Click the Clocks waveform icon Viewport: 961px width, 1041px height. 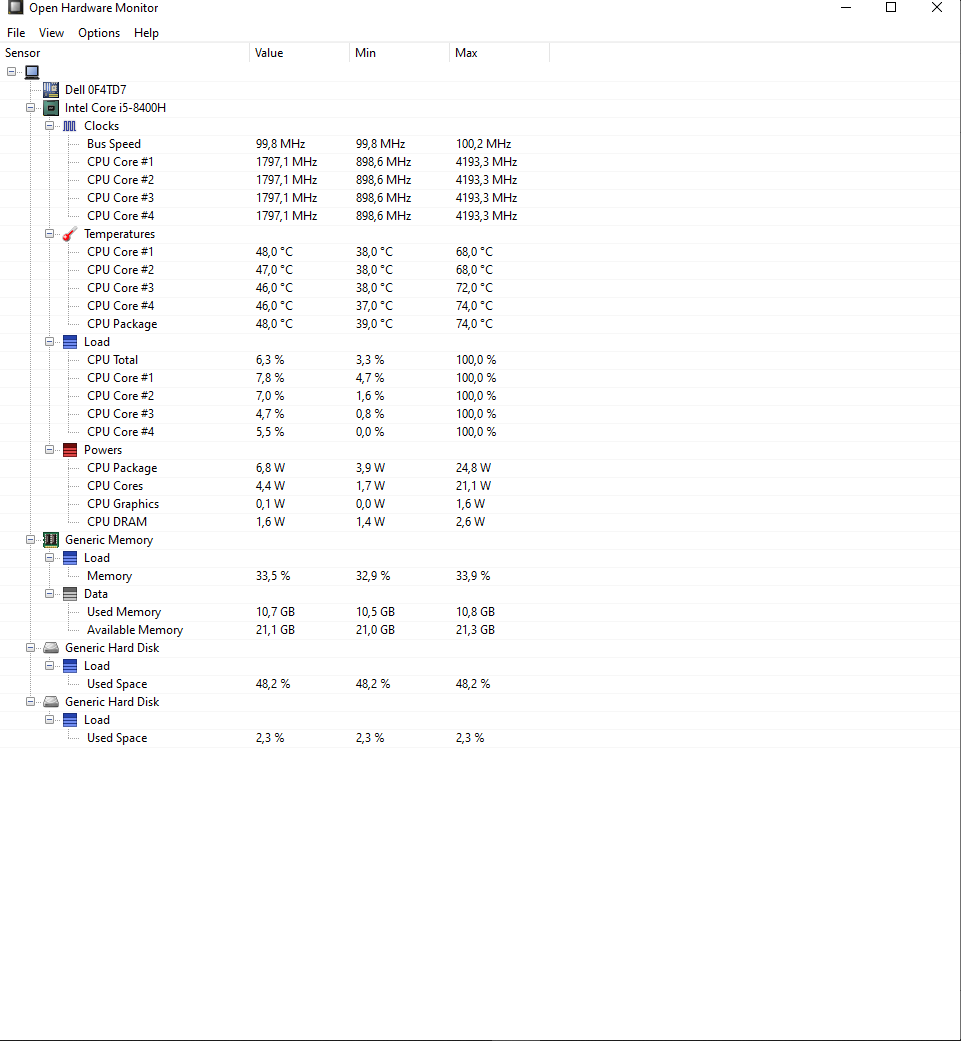[70, 125]
